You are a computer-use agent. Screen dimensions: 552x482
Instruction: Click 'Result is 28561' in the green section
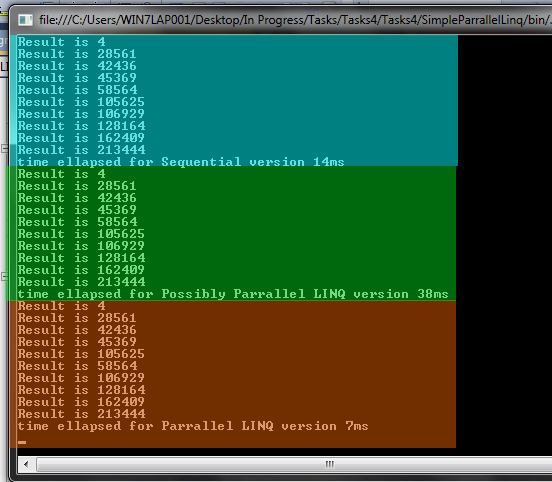pyautogui.click(x=77, y=186)
